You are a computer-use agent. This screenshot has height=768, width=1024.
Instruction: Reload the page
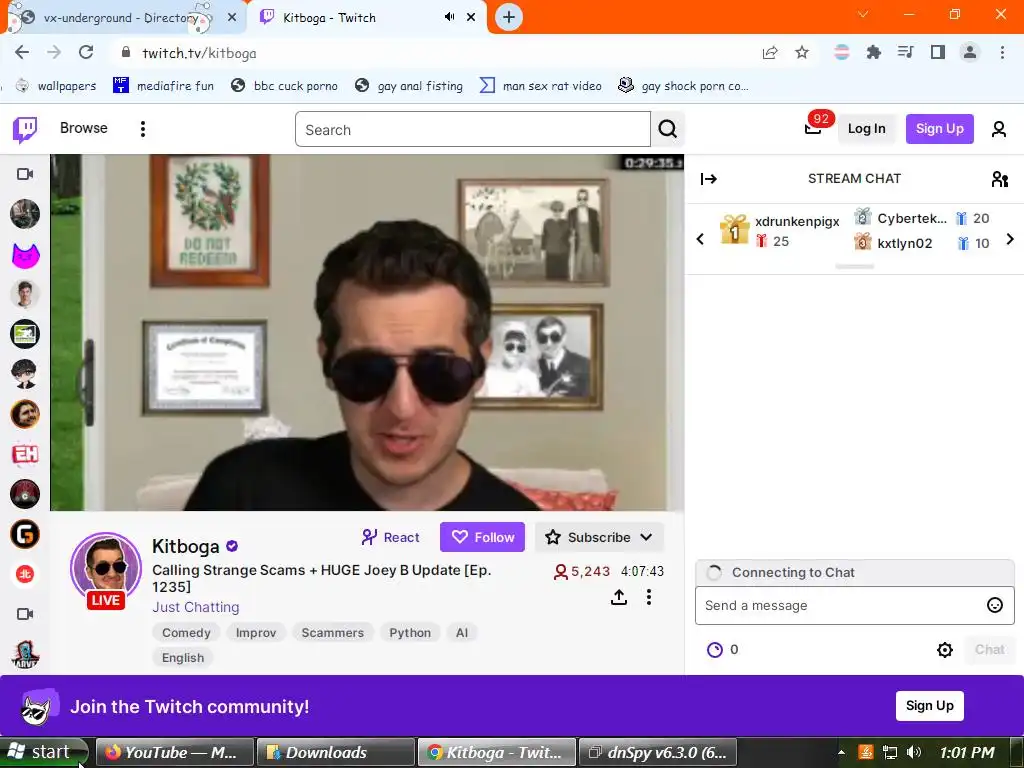[86, 52]
